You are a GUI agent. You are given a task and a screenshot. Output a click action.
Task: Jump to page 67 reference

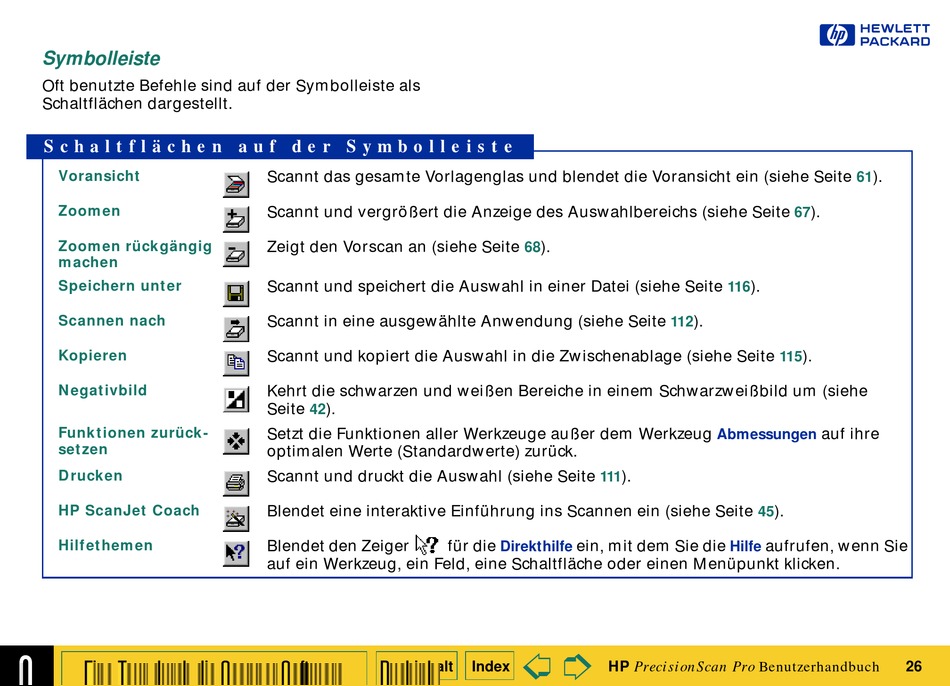click(802, 212)
